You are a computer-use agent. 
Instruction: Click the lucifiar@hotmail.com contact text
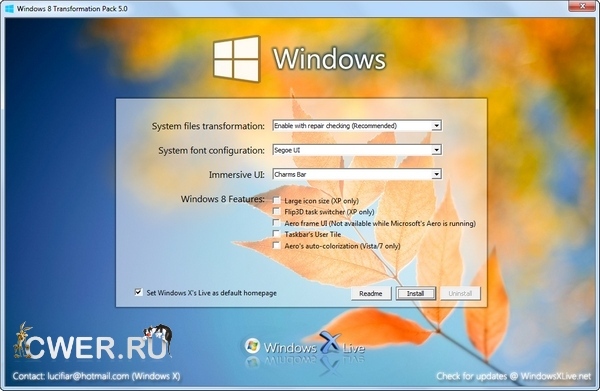tap(88, 376)
